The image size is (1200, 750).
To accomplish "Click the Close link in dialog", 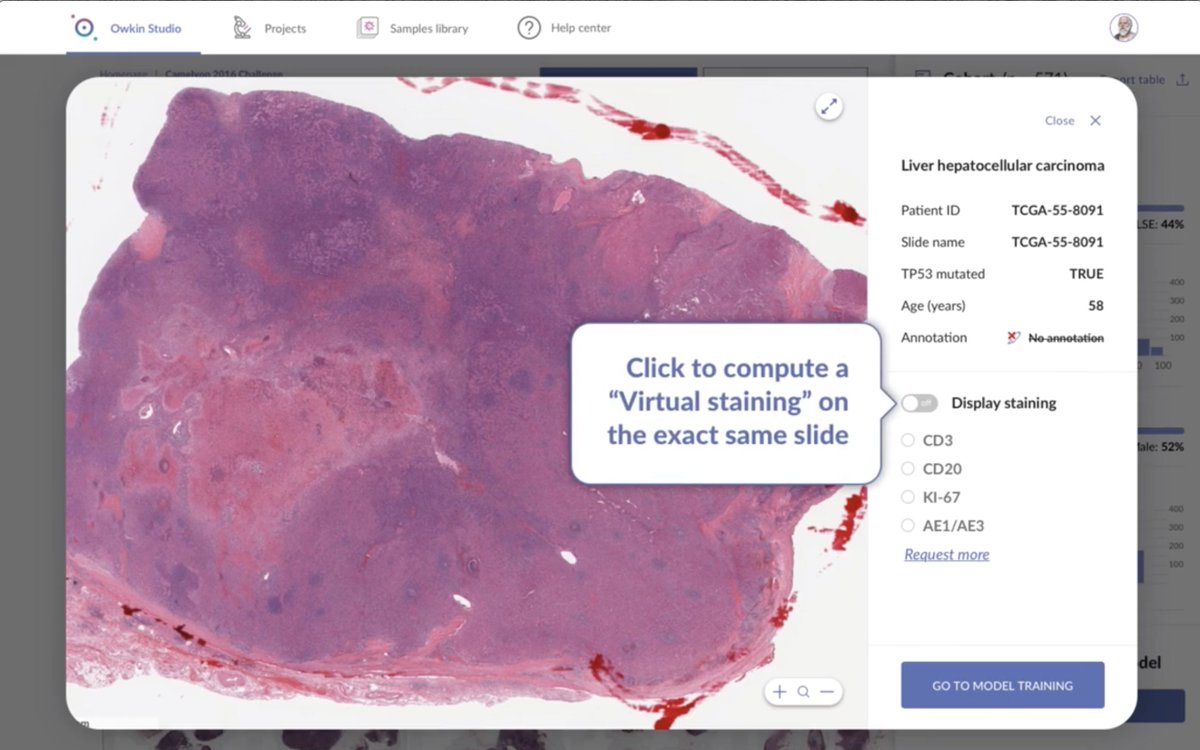I will click(x=1059, y=120).
